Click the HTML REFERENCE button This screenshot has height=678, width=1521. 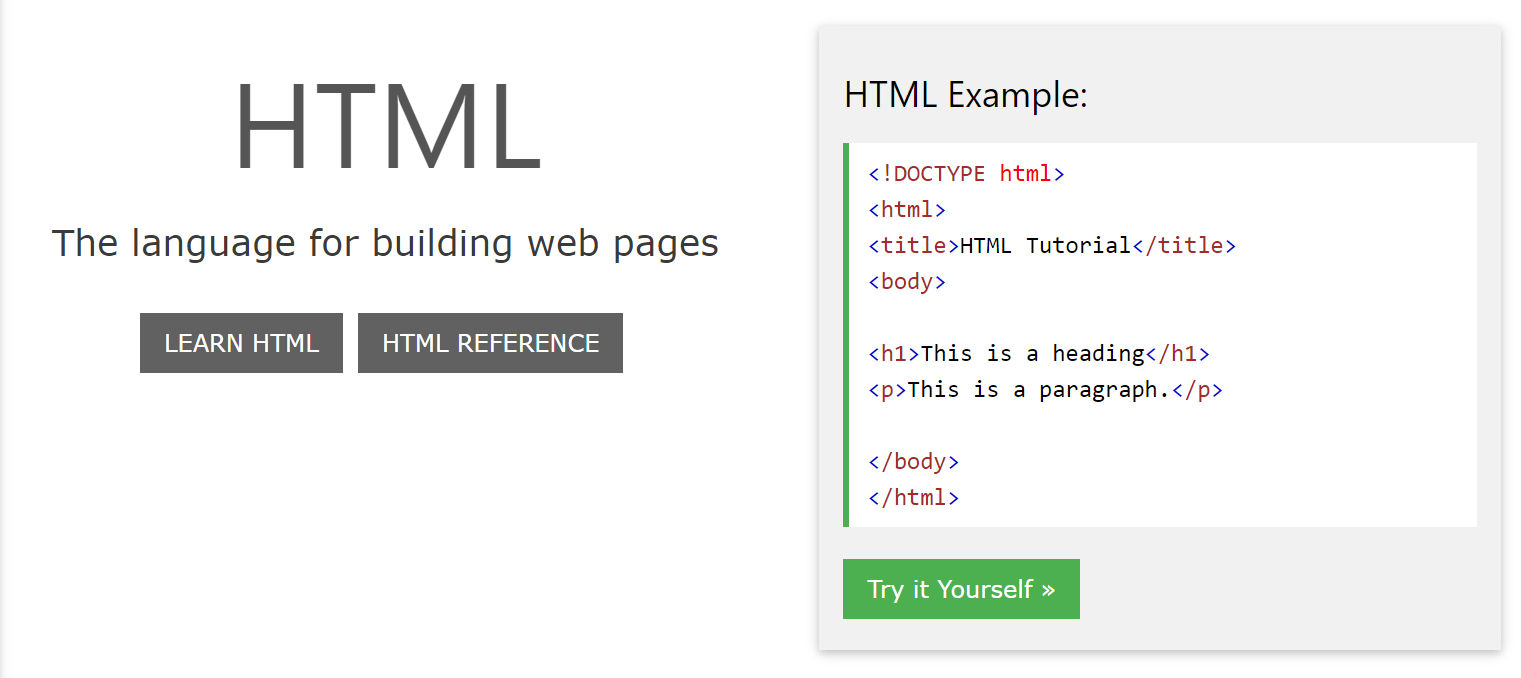pyautogui.click(x=490, y=343)
